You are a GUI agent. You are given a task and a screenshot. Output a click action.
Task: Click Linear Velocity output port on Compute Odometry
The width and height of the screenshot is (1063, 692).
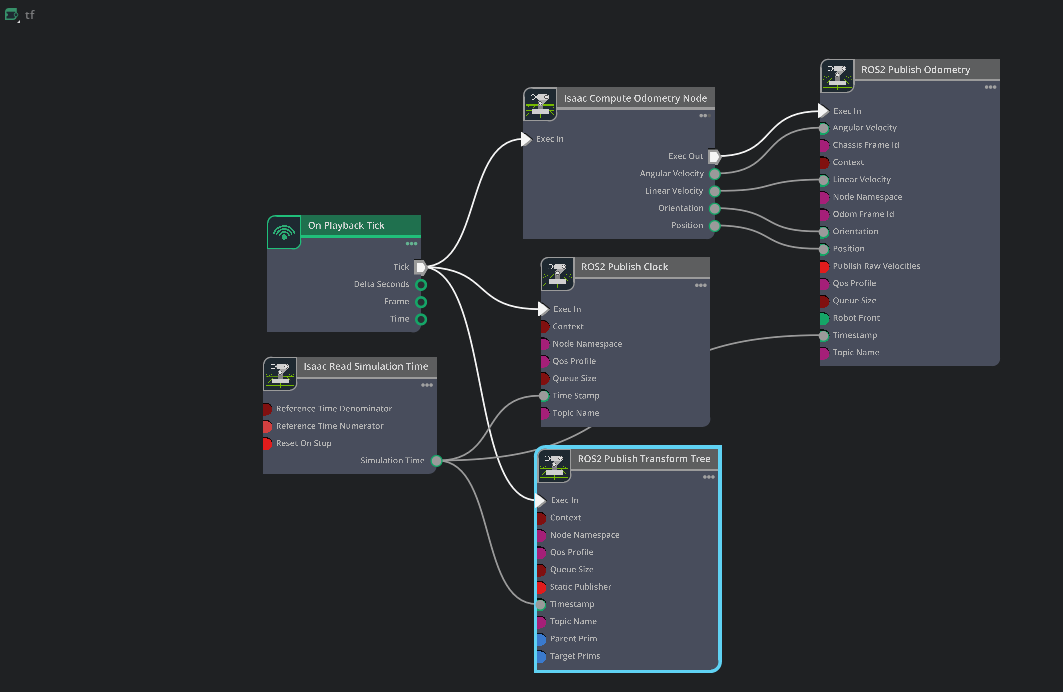click(x=715, y=191)
